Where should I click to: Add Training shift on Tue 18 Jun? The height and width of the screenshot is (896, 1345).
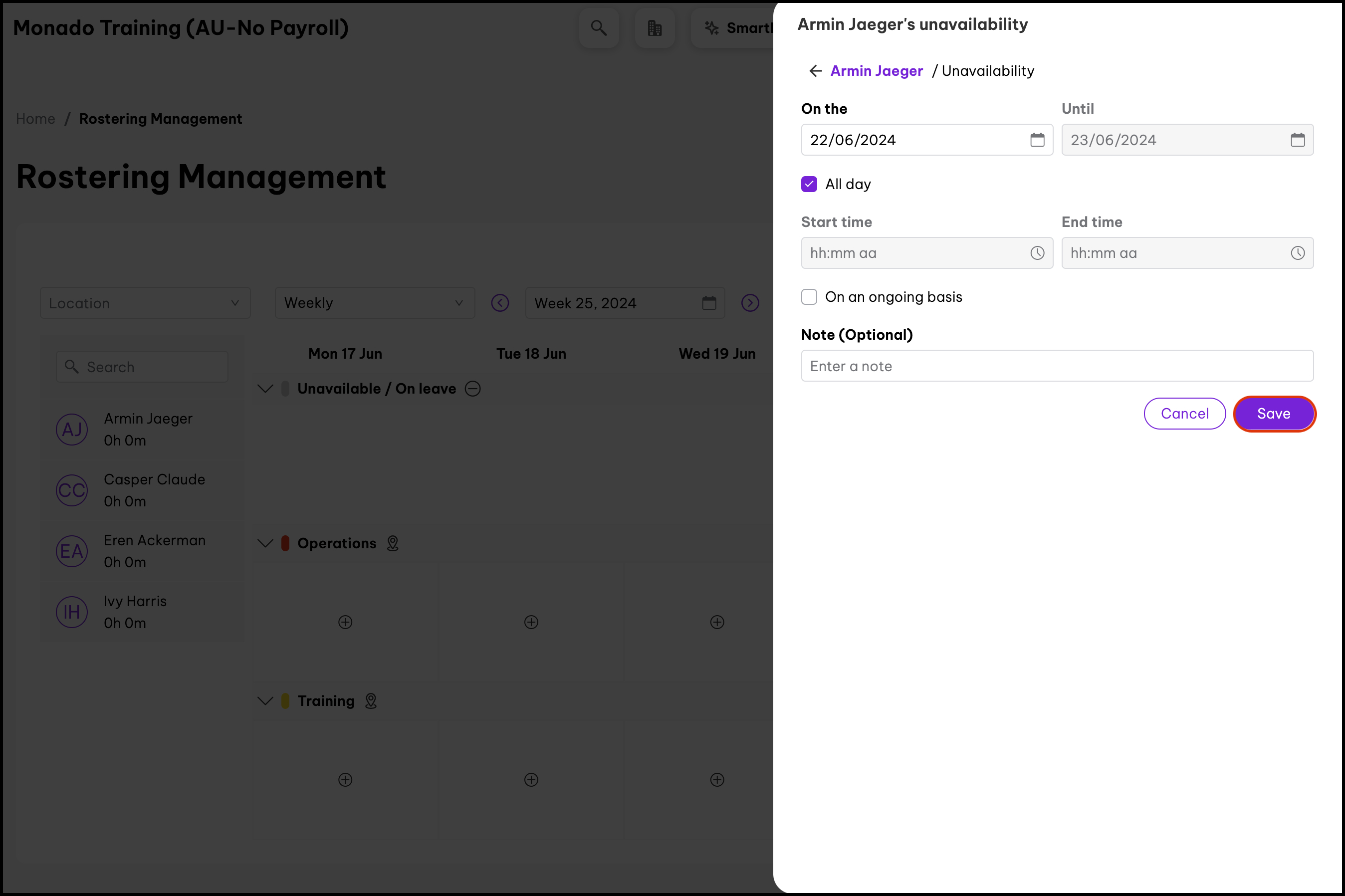531,780
